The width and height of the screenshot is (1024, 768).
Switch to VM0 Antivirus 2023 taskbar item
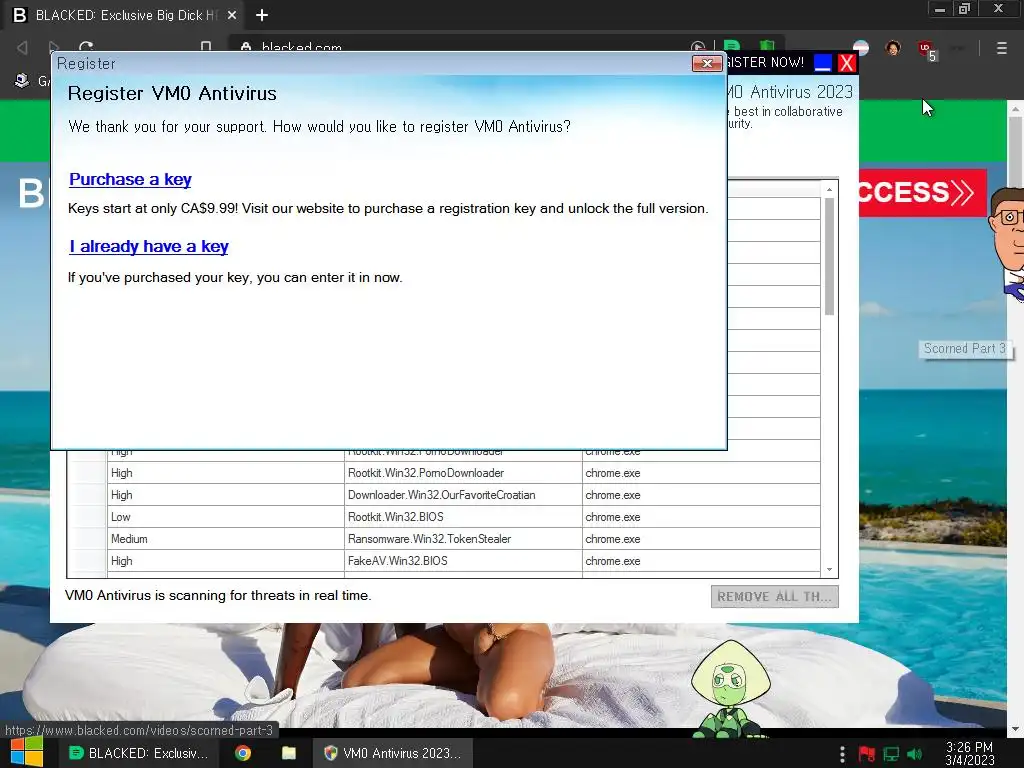[392, 753]
